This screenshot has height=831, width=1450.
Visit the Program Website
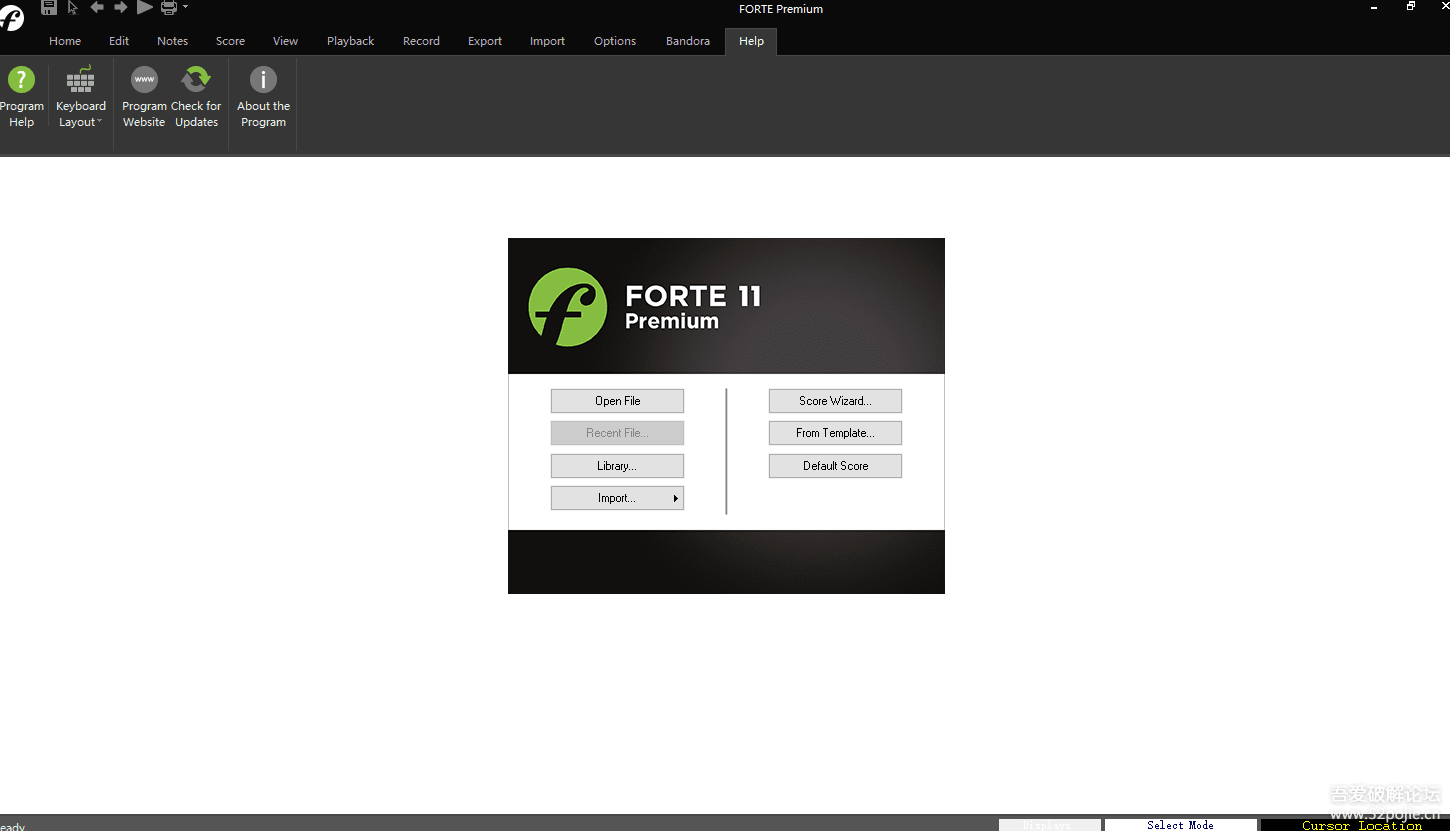pyautogui.click(x=144, y=97)
